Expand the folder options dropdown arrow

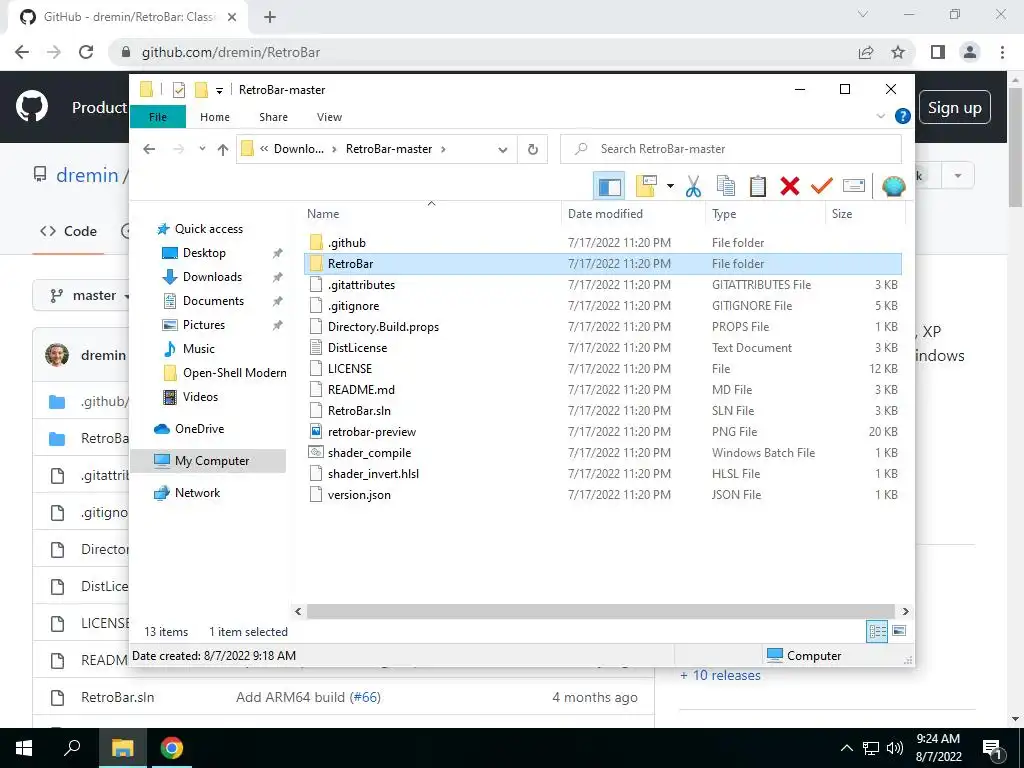coord(670,186)
